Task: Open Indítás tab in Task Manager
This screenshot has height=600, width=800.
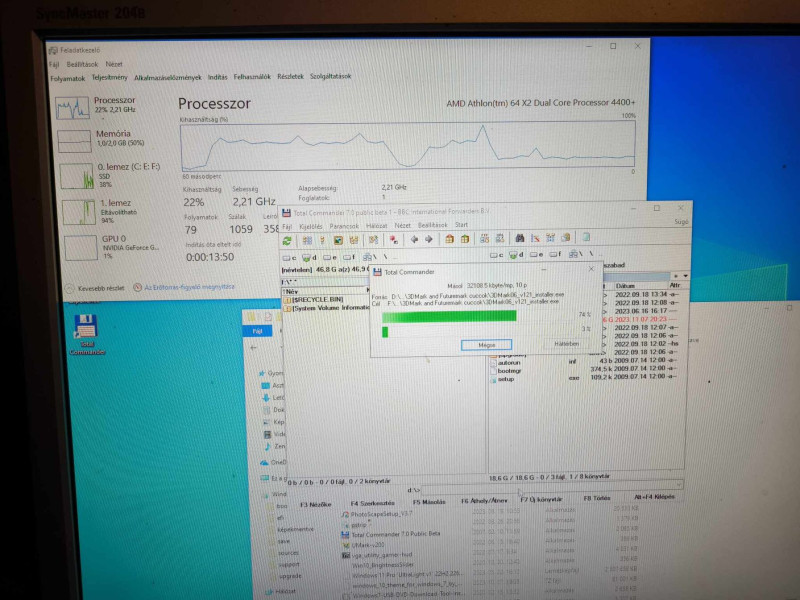Action: [217, 77]
